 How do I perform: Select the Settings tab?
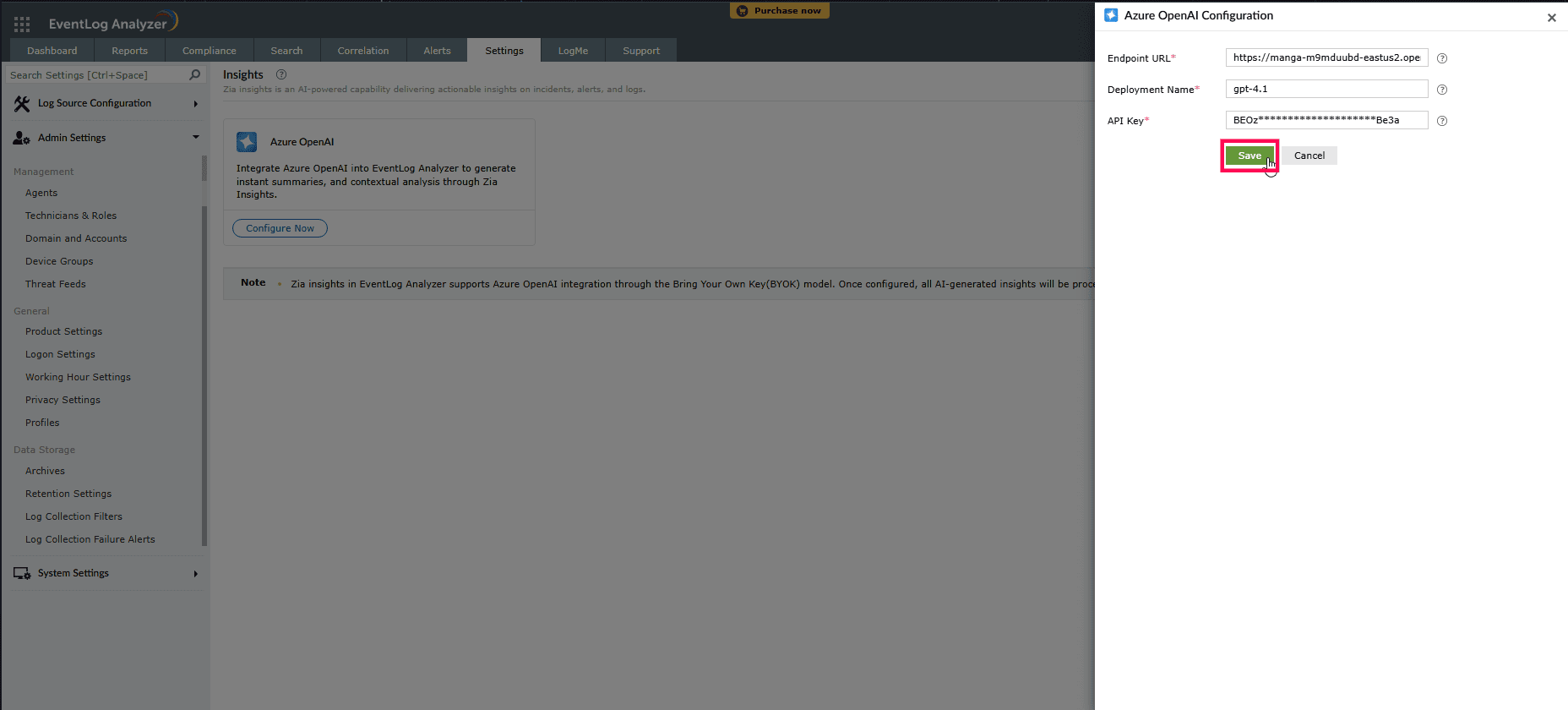(504, 51)
